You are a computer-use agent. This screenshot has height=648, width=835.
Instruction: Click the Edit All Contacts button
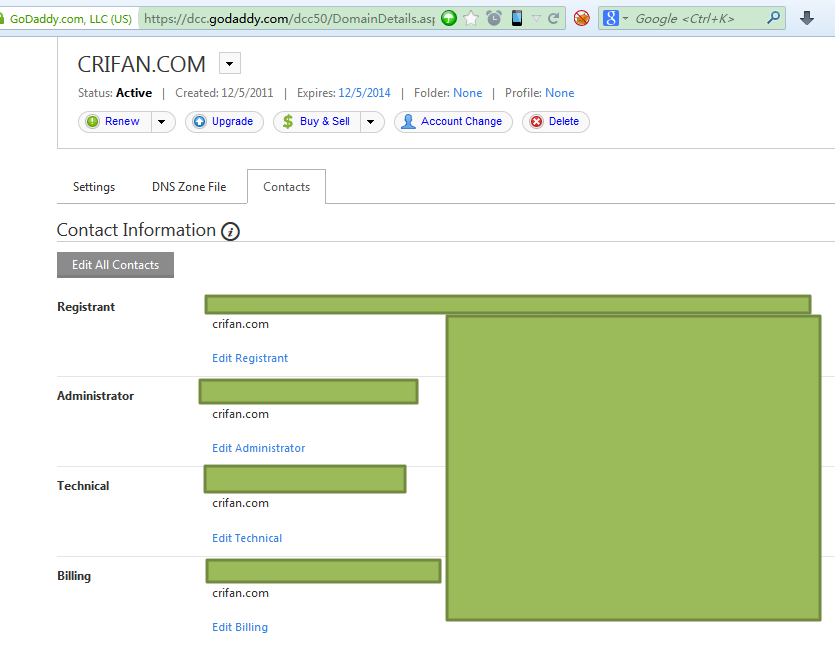coord(116,265)
